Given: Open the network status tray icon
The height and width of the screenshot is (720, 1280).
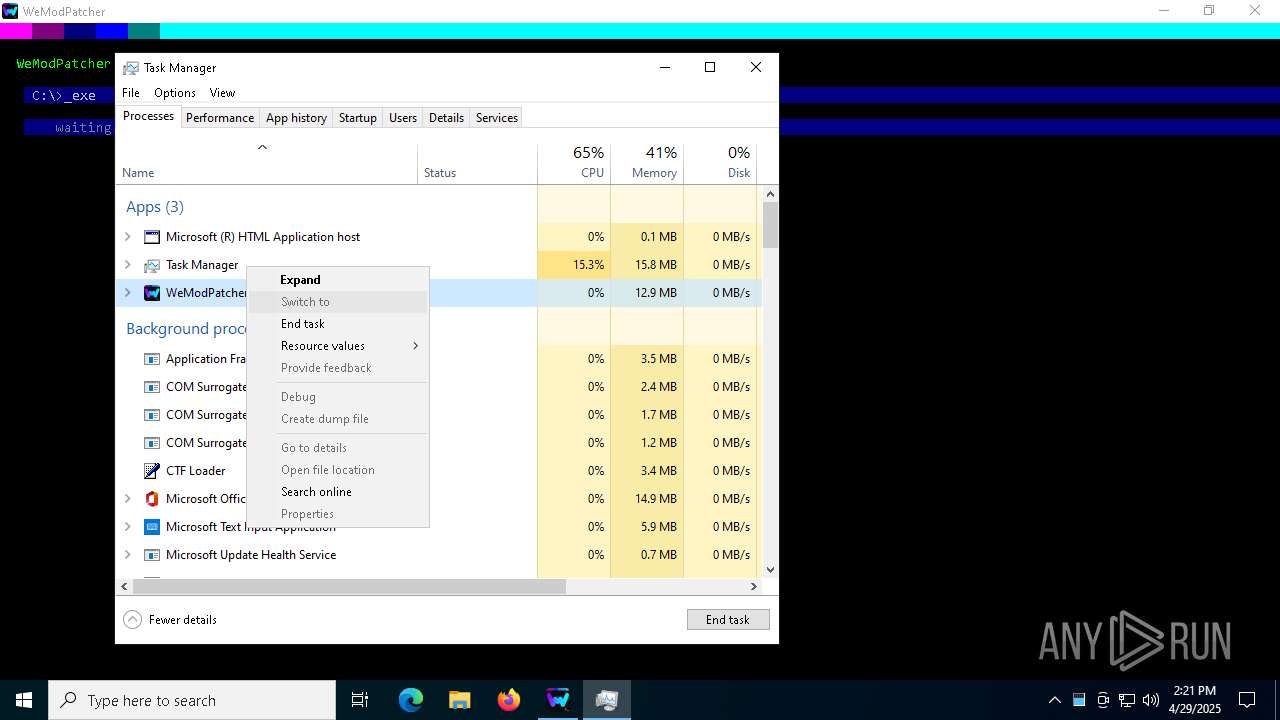Looking at the screenshot, I should pos(1127,700).
